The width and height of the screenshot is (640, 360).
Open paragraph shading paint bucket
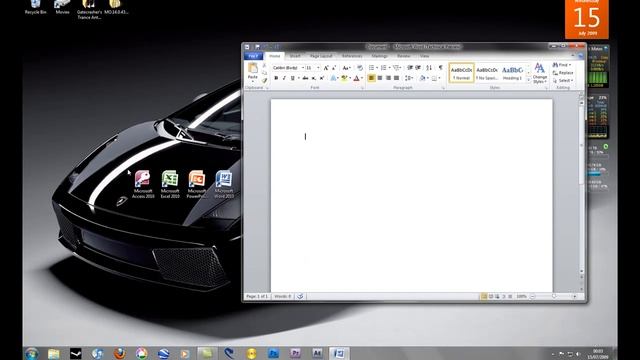coord(422,78)
